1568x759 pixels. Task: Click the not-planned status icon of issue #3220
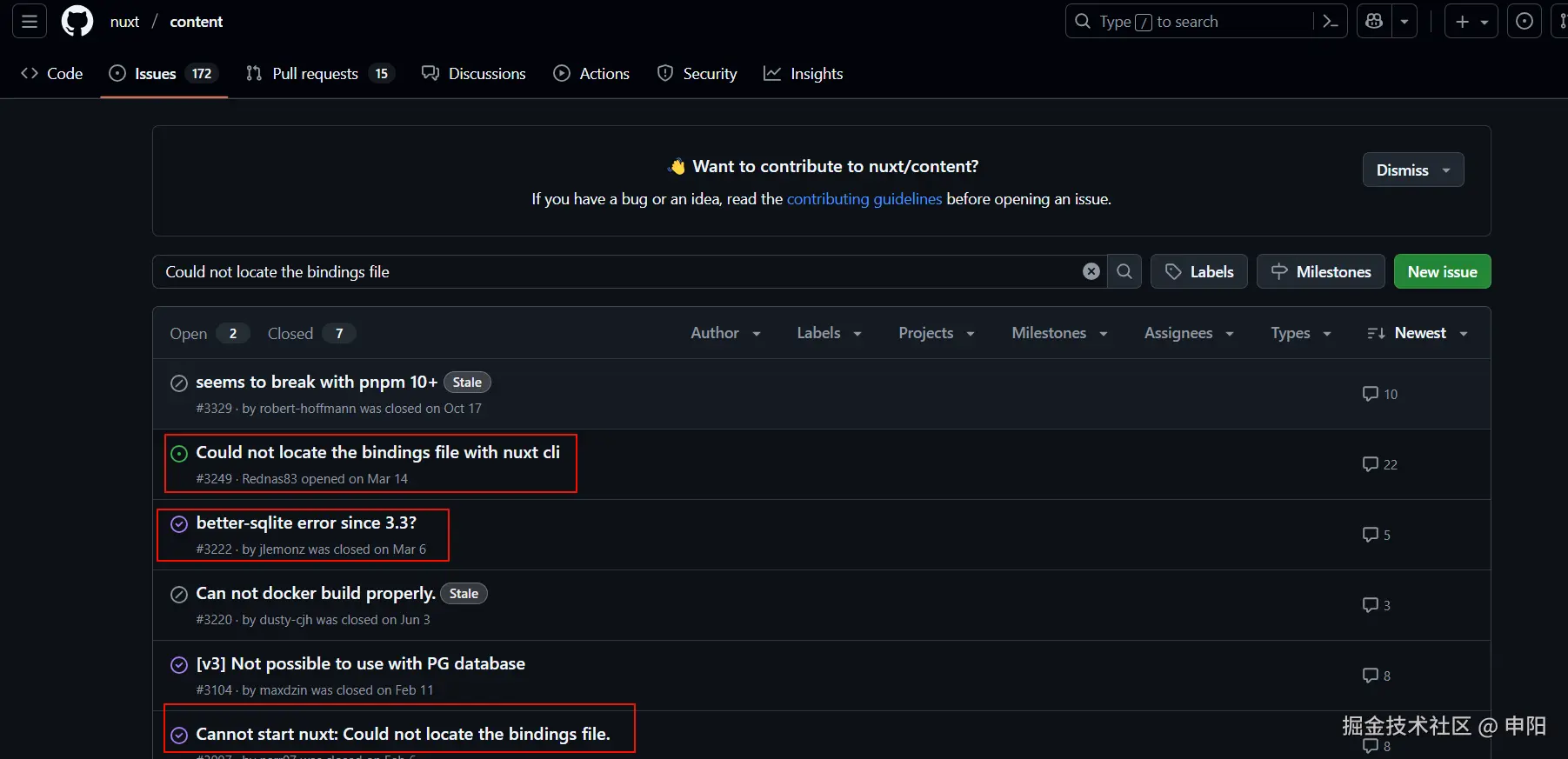click(x=179, y=594)
